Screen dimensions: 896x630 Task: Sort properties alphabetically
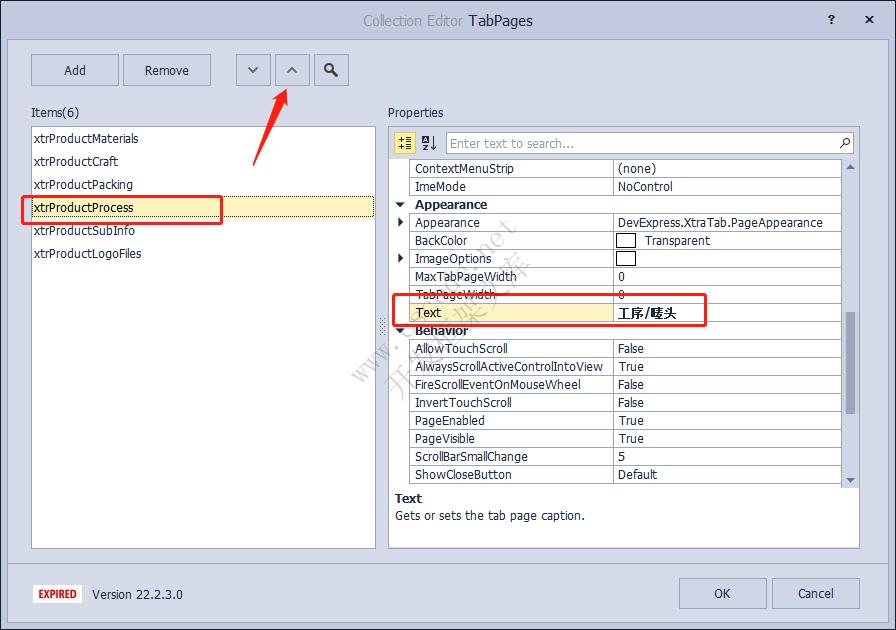tap(429, 143)
